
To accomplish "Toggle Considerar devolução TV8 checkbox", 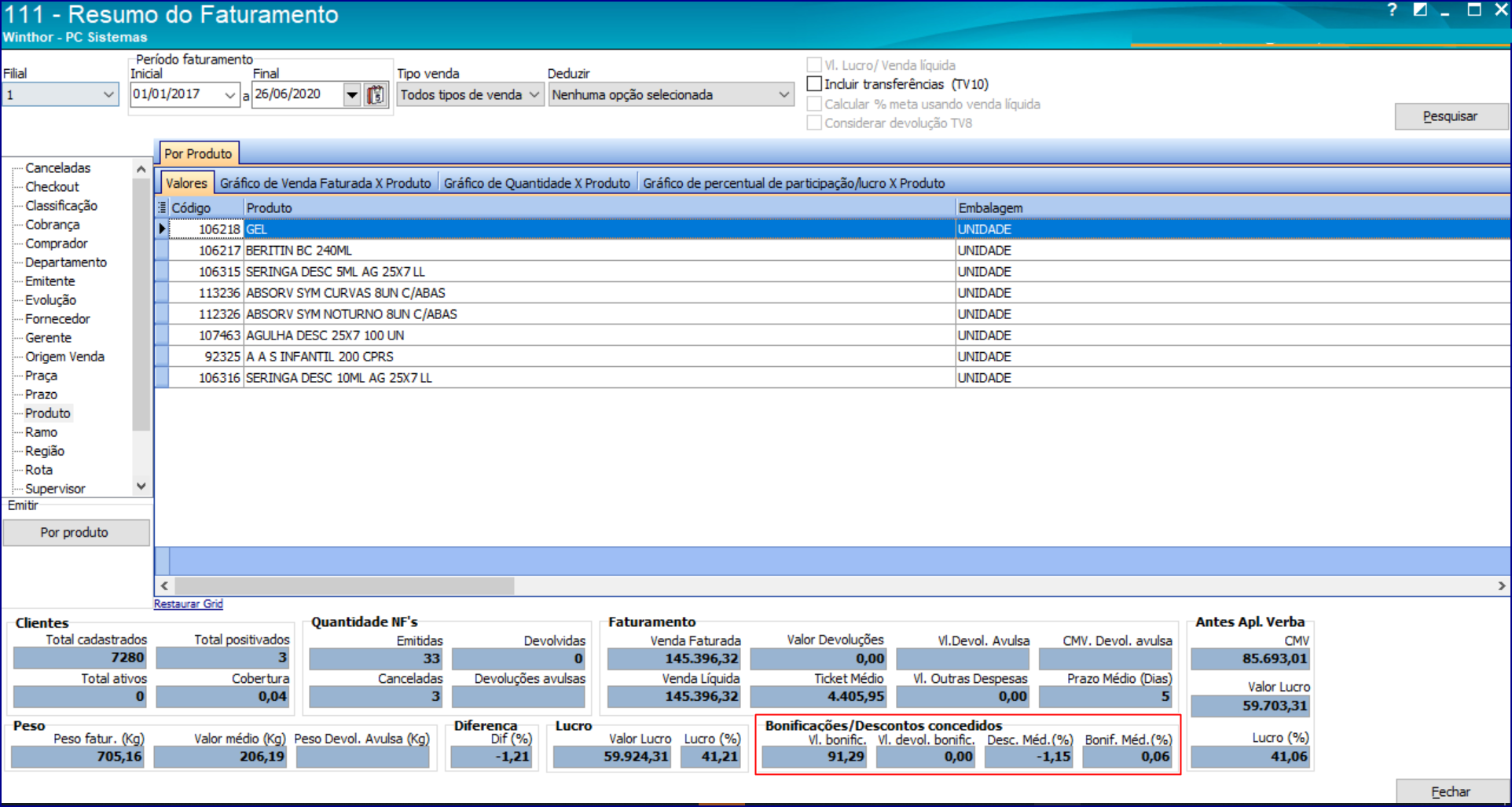I will coord(815,123).
